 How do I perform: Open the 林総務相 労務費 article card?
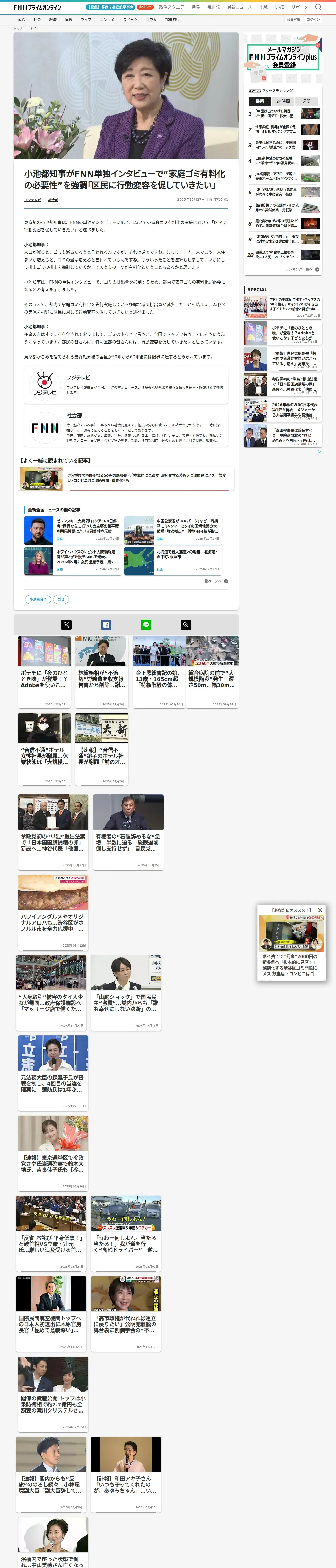tap(102, 672)
